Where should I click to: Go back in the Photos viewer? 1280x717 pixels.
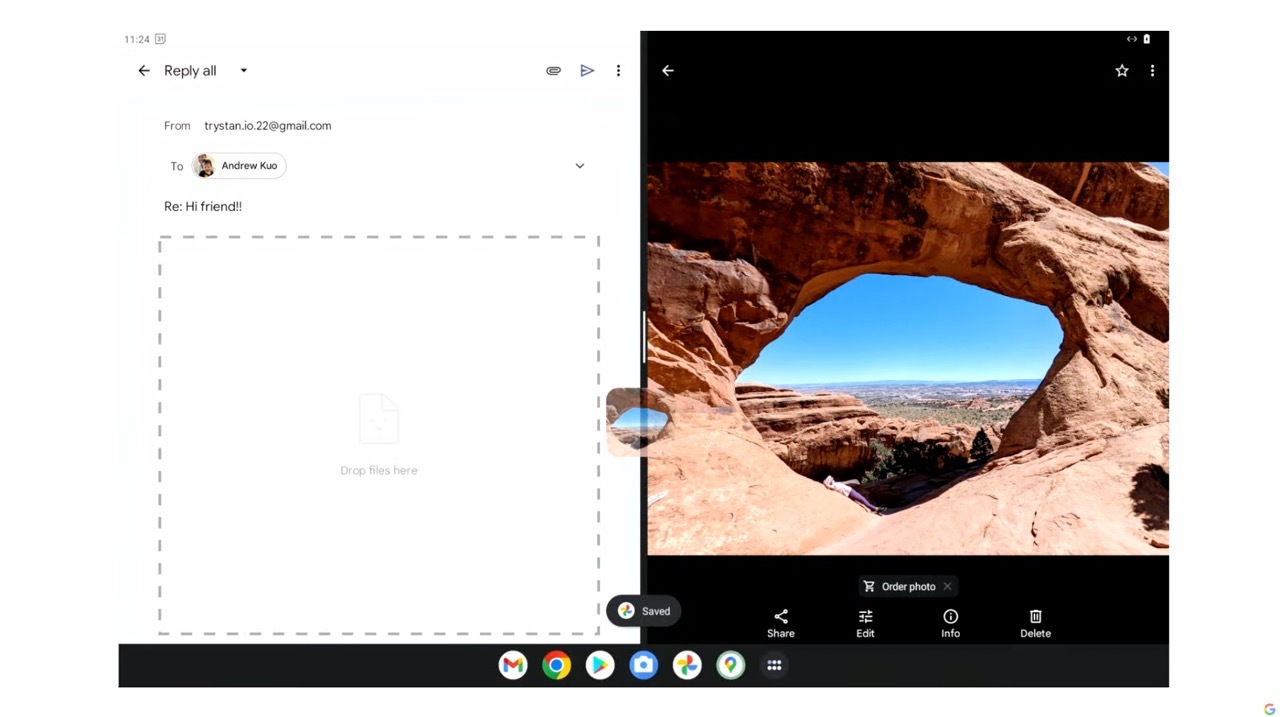(668, 71)
